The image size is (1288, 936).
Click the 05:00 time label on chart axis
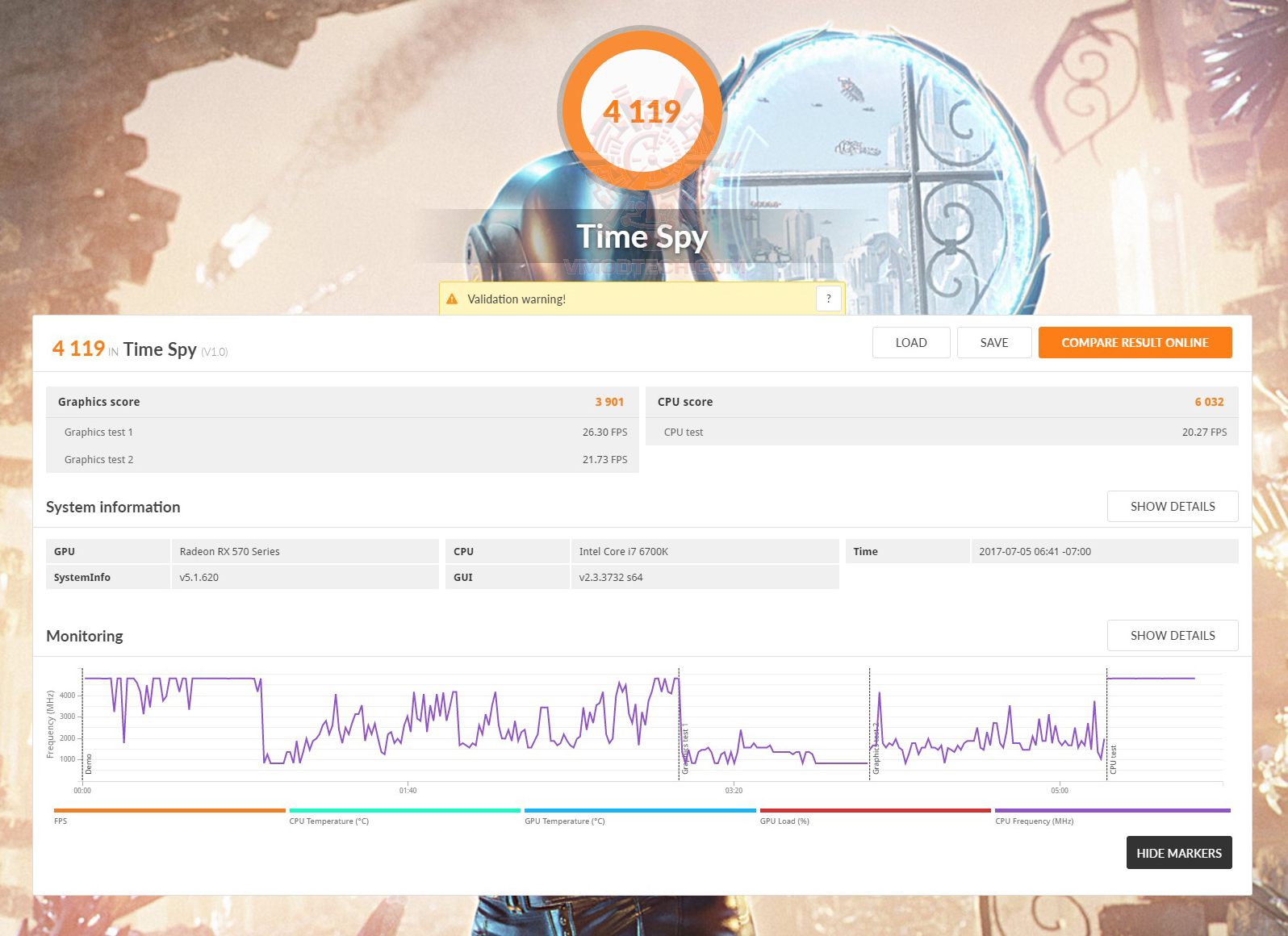[x=1060, y=791]
